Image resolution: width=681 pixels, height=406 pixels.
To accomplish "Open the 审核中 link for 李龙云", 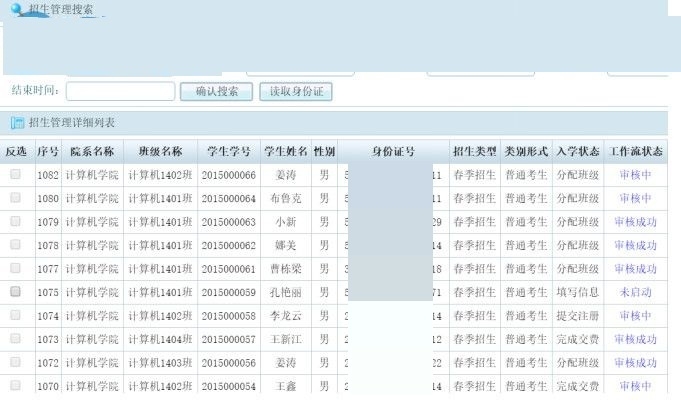I will pyautogui.click(x=635, y=316).
